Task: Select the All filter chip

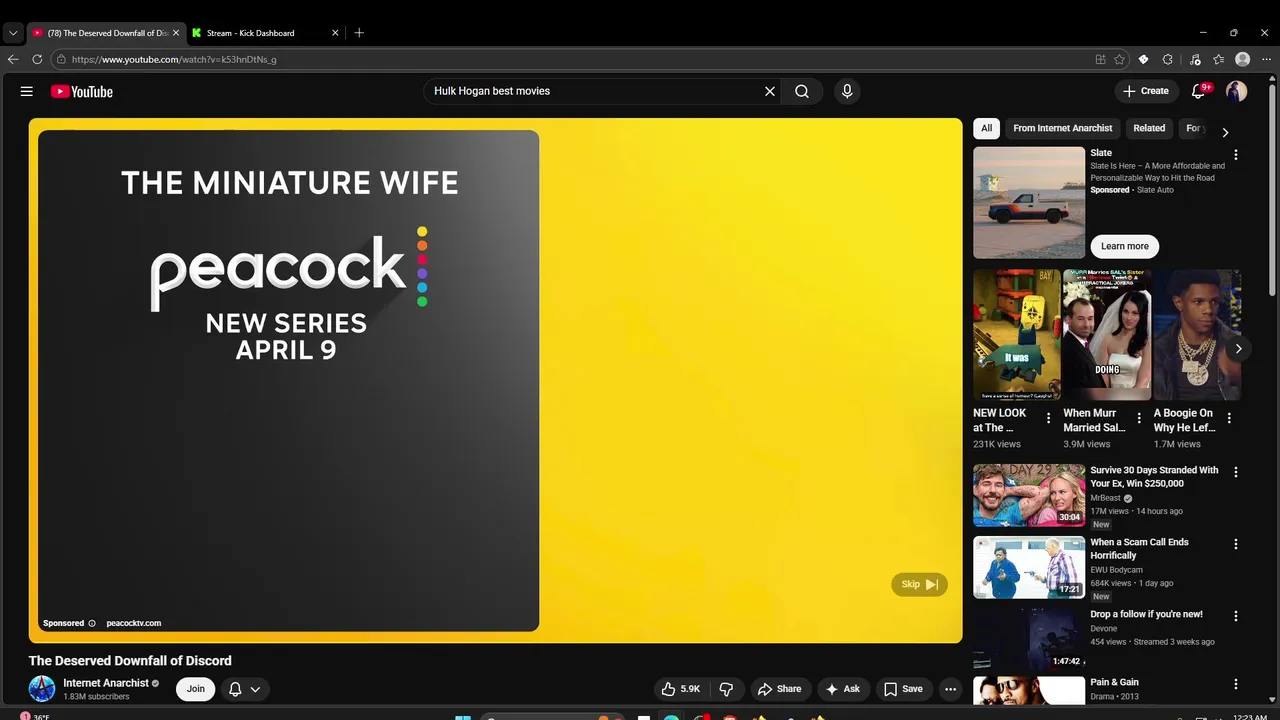Action: point(986,128)
